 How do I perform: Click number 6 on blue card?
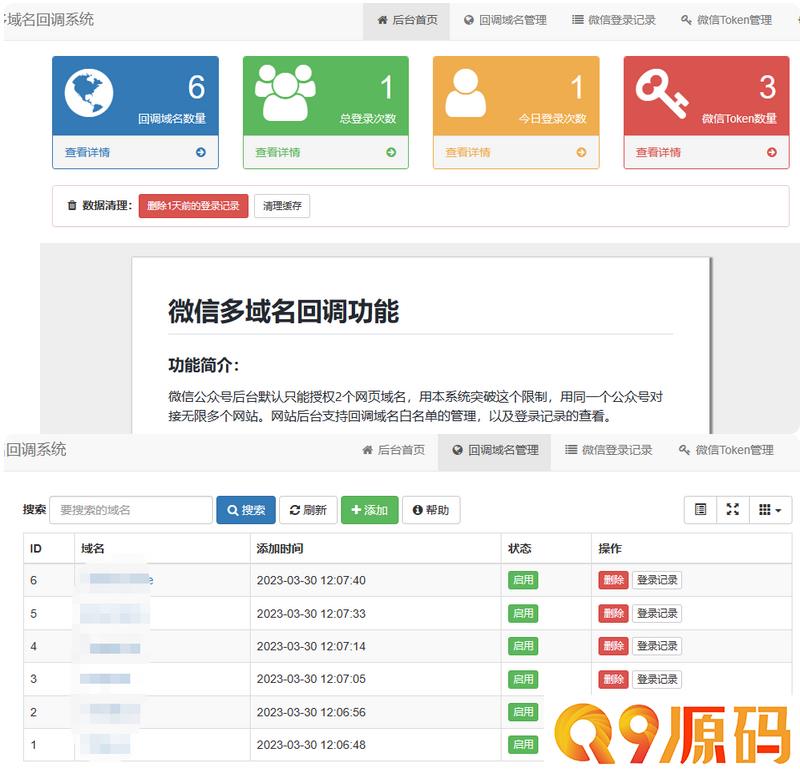tap(196, 87)
